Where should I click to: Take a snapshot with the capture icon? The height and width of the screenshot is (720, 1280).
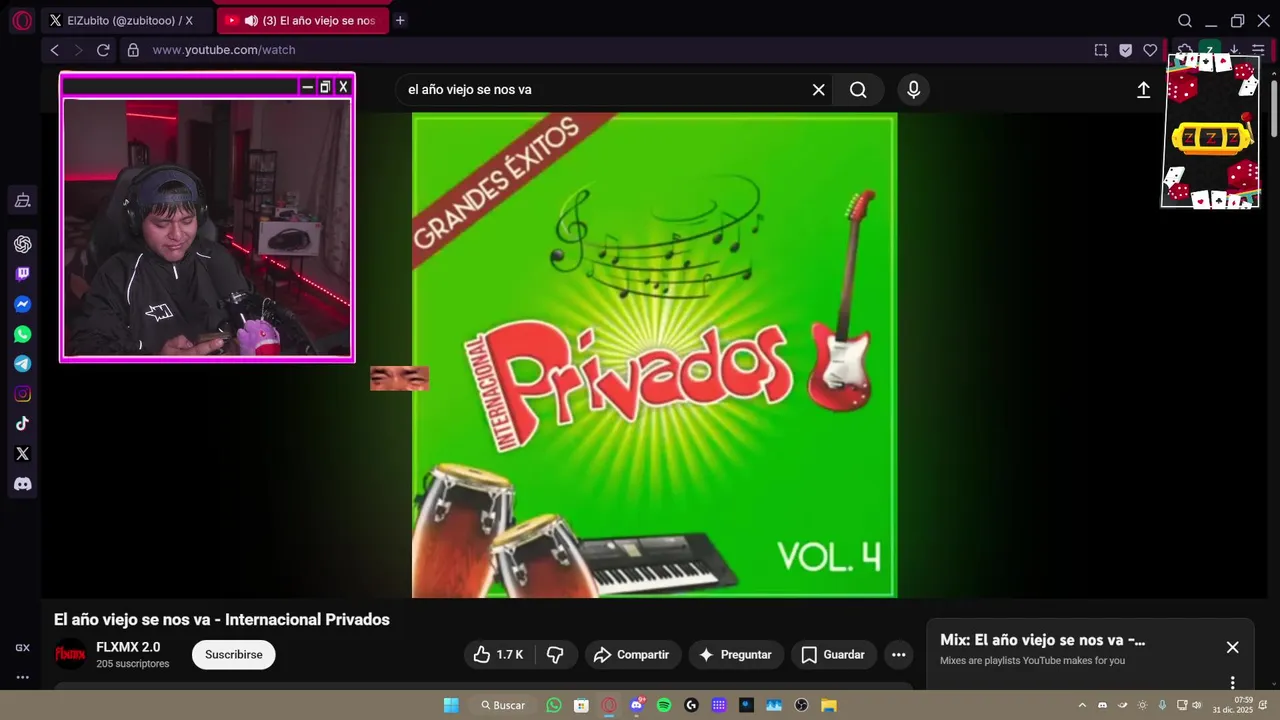(1101, 50)
